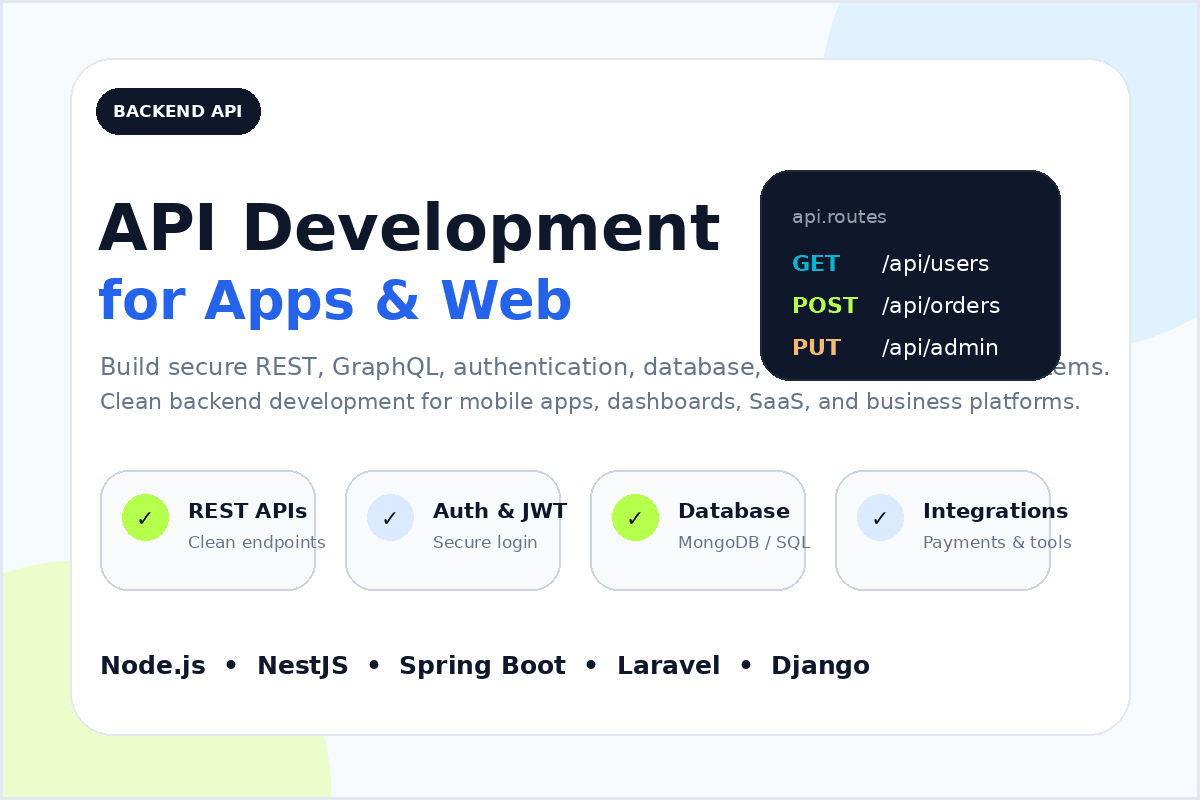Click the /api/orders route
The height and width of the screenshot is (800, 1200).
tap(941, 306)
